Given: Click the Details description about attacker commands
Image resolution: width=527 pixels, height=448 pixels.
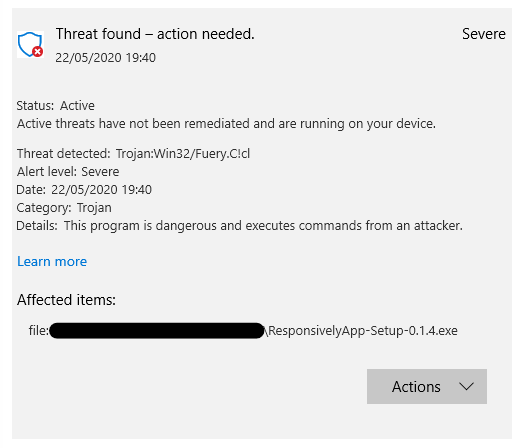Looking at the screenshot, I should [239, 226].
